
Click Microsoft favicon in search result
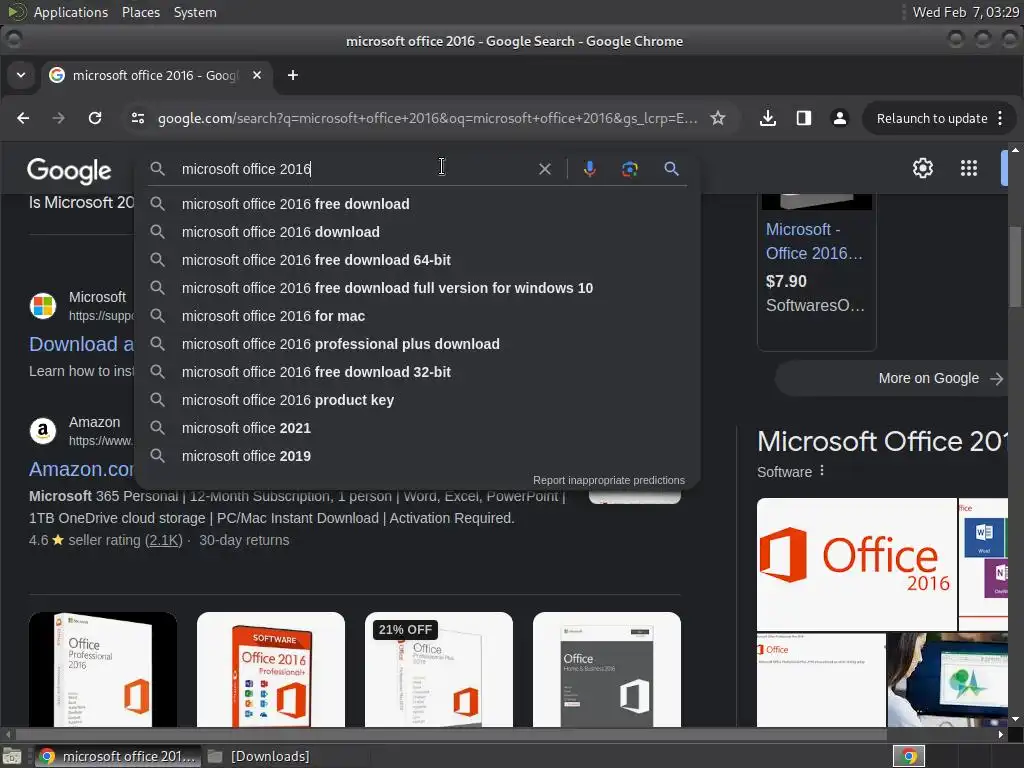coord(43,306)
